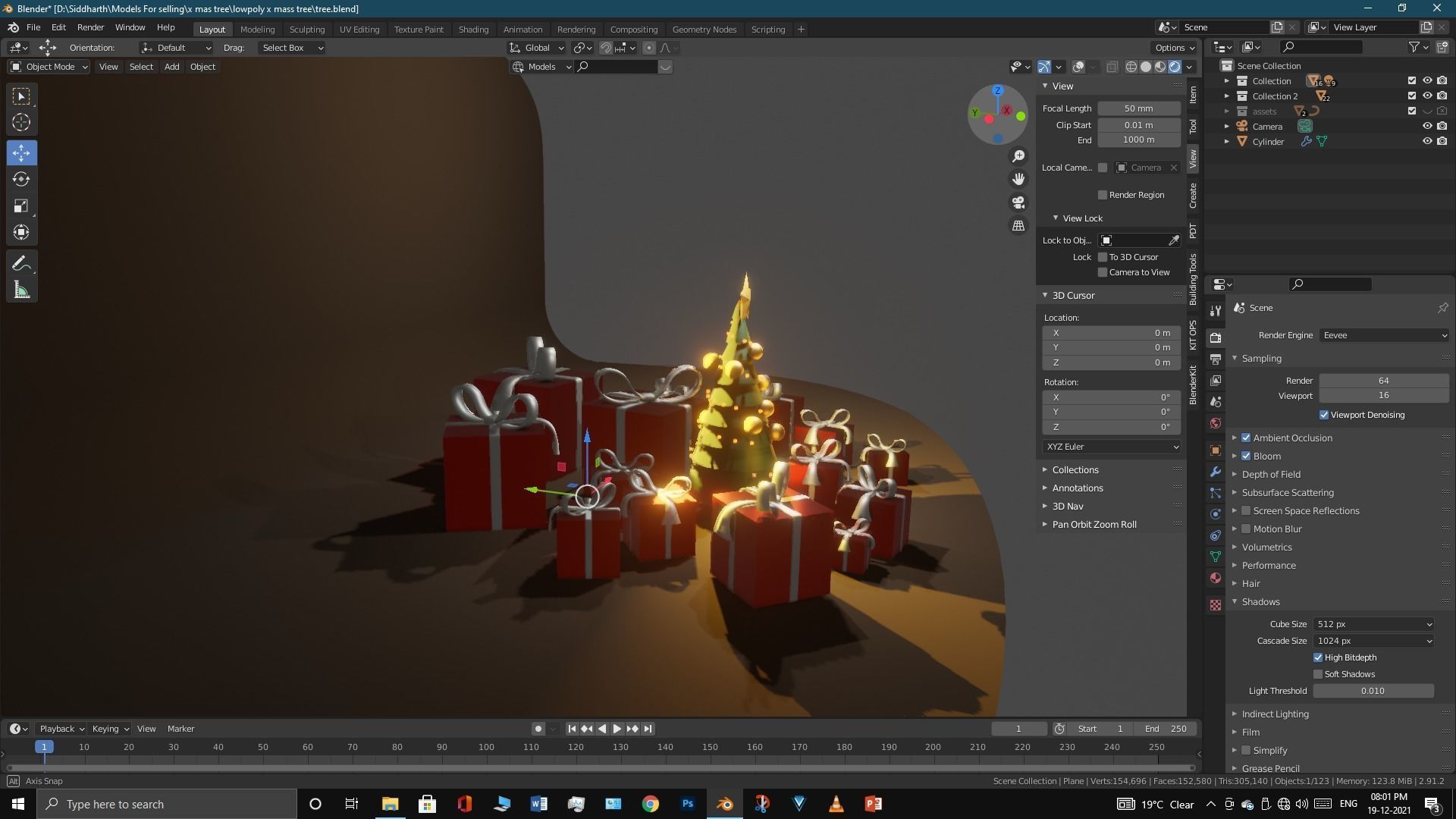Select the 3D Cursor tool
The image size is (1456, 819).
pos(21,122)
